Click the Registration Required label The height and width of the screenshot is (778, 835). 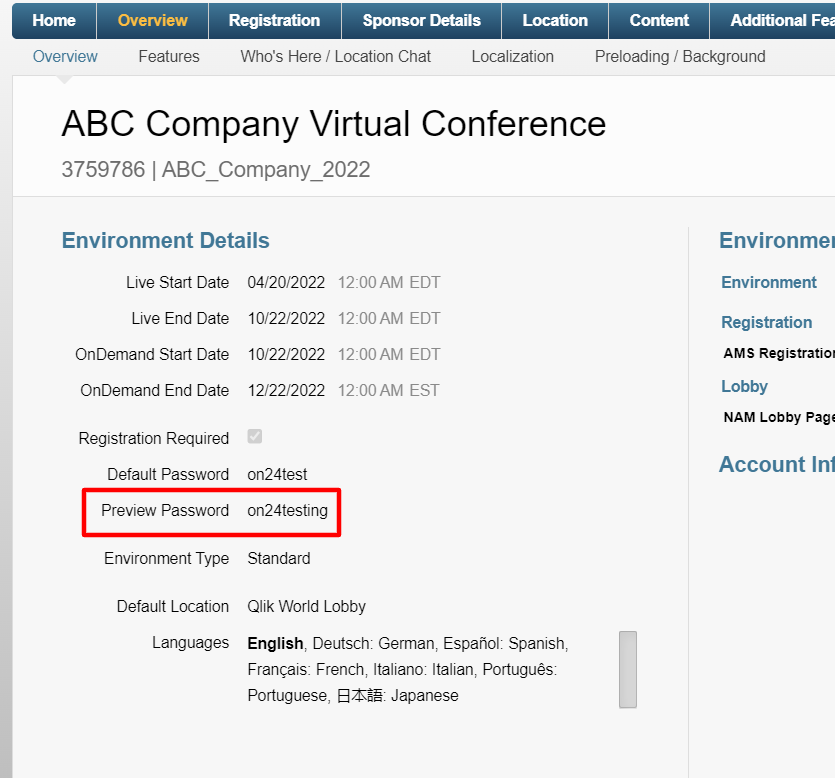pos(153,438)
